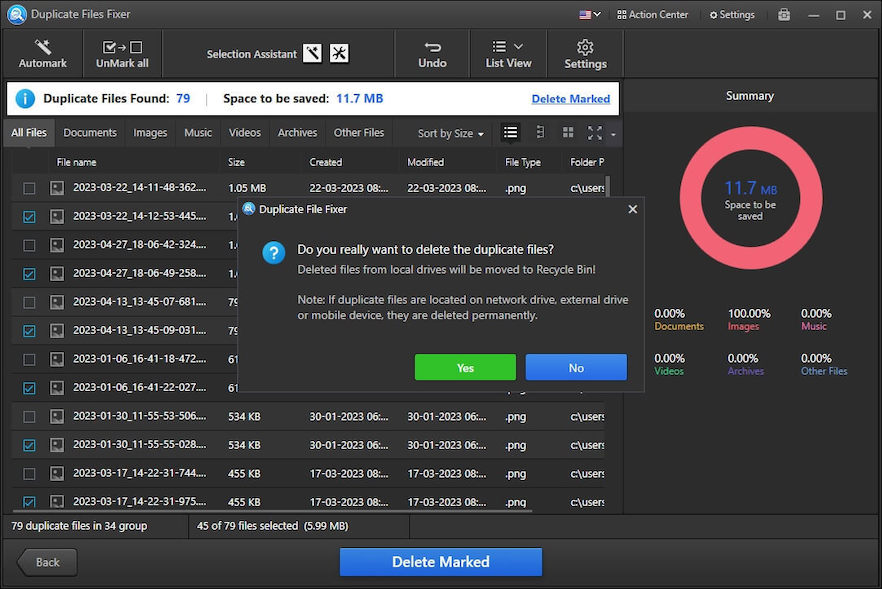Check the 2023-03-17_14-22-31-744 file checkbox

[29, 474]
